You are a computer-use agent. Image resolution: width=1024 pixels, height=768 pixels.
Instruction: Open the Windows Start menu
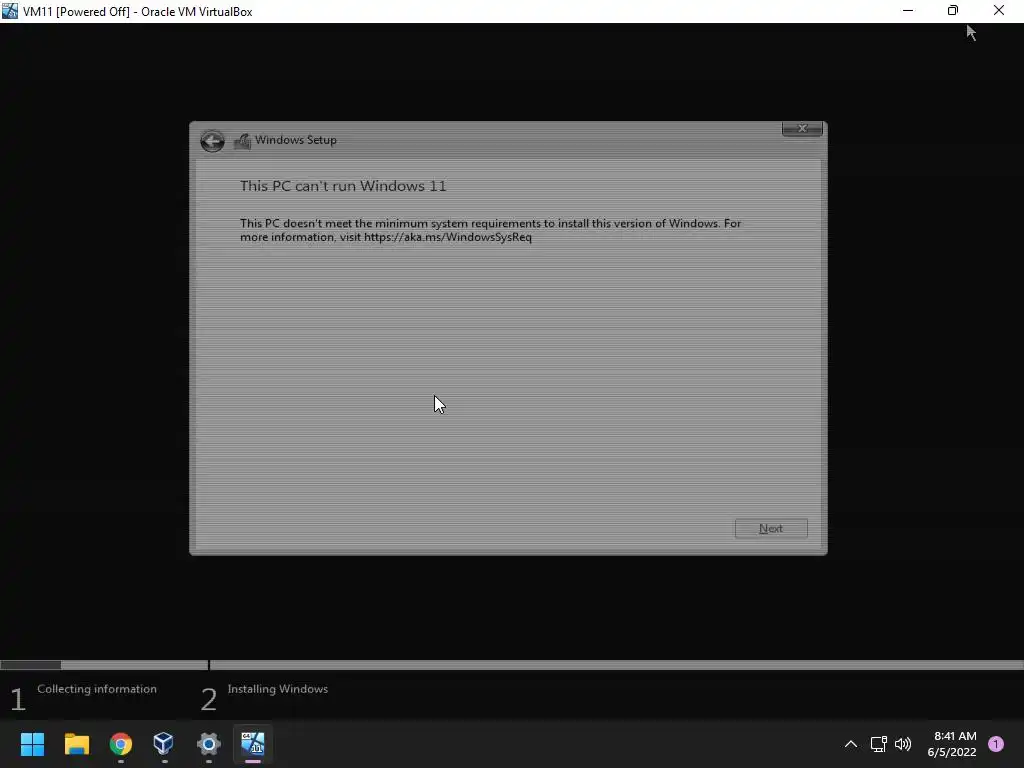tap(32, 744)
